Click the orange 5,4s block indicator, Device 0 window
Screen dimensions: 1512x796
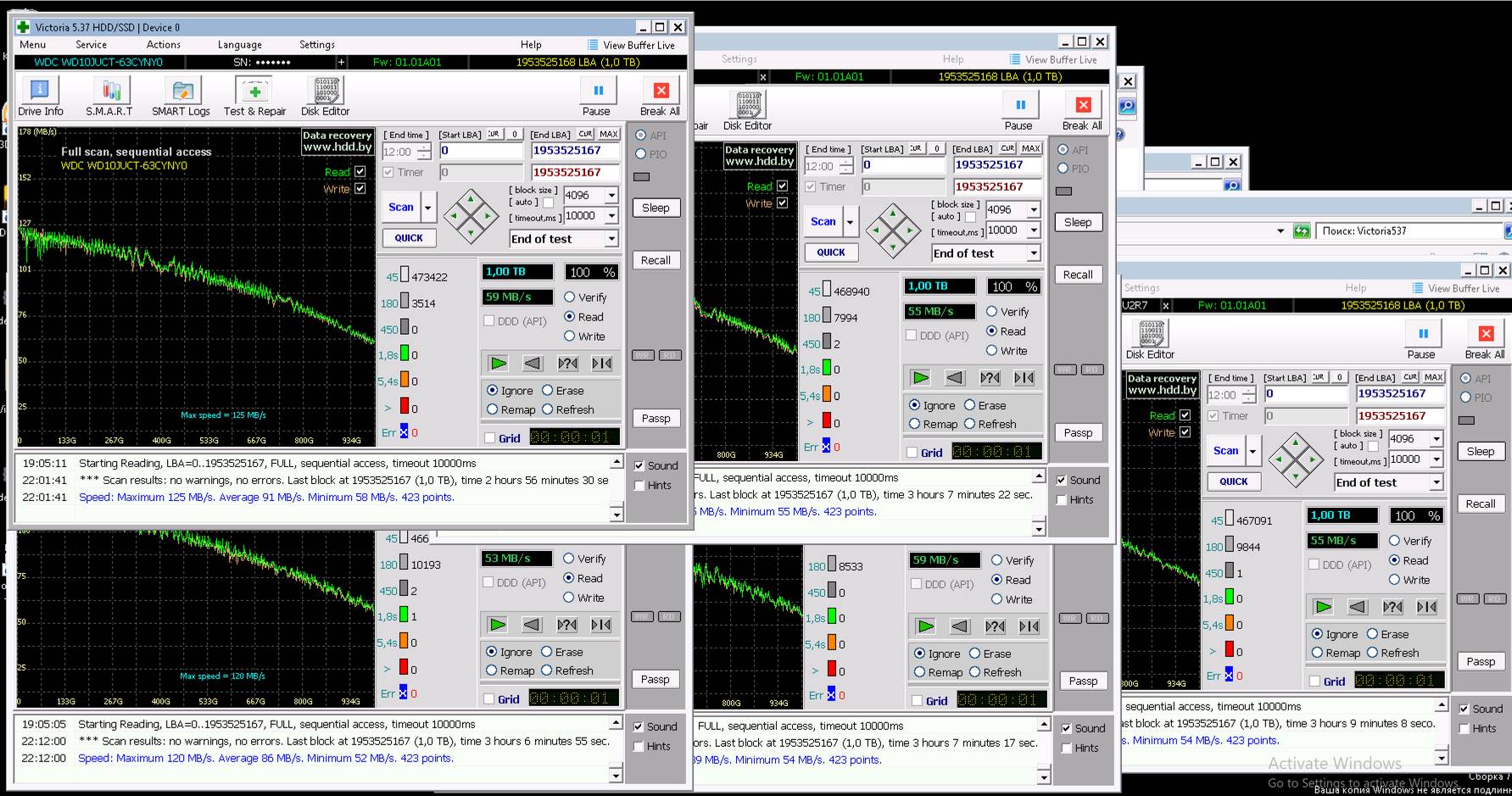[x=405, y=381]
